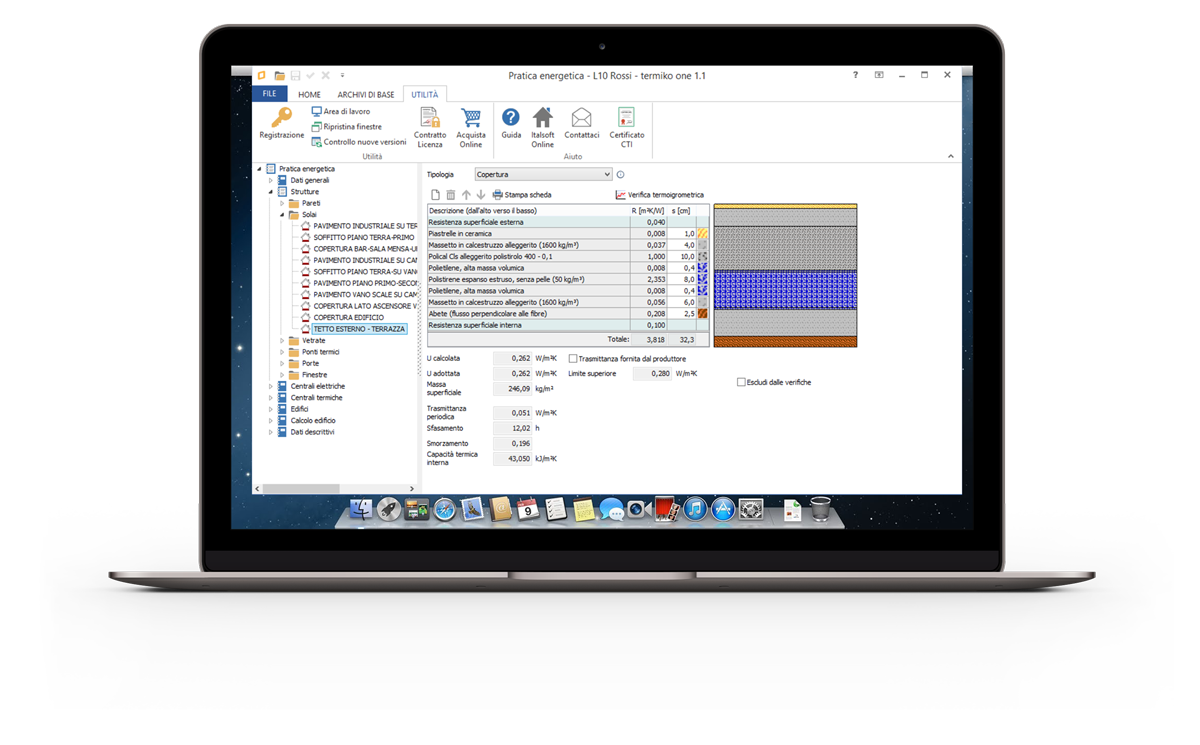Expand the Calcolo edificio node
The width and height of the screenshot is (1200, 745).
click(270, 421)
